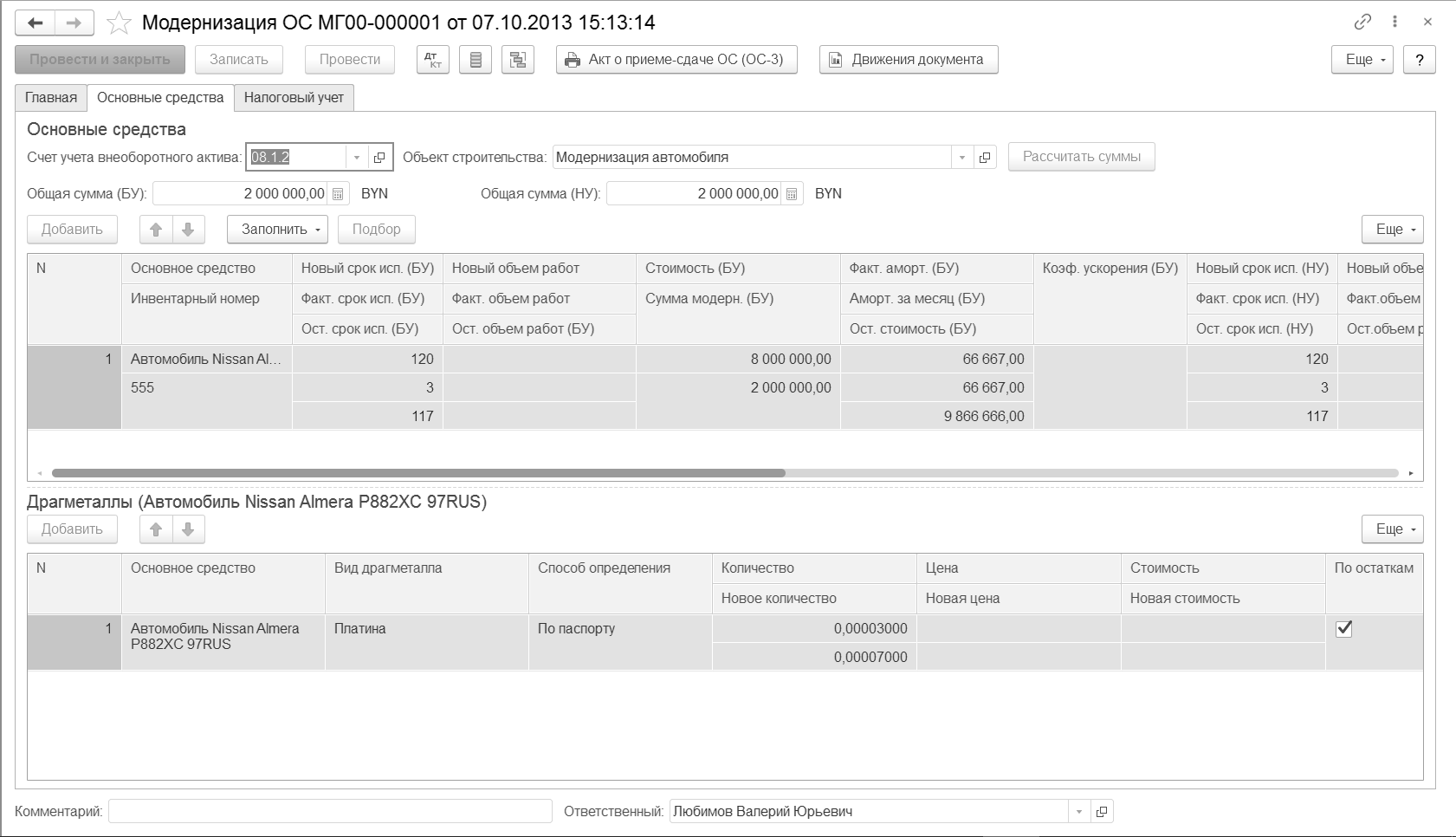Move Драгметаллы row down

pos(188,529)
